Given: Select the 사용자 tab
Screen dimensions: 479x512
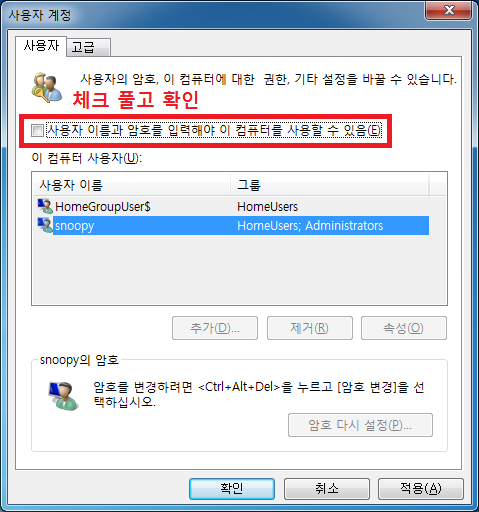Looking at the screenshot, I should [41, 46].
